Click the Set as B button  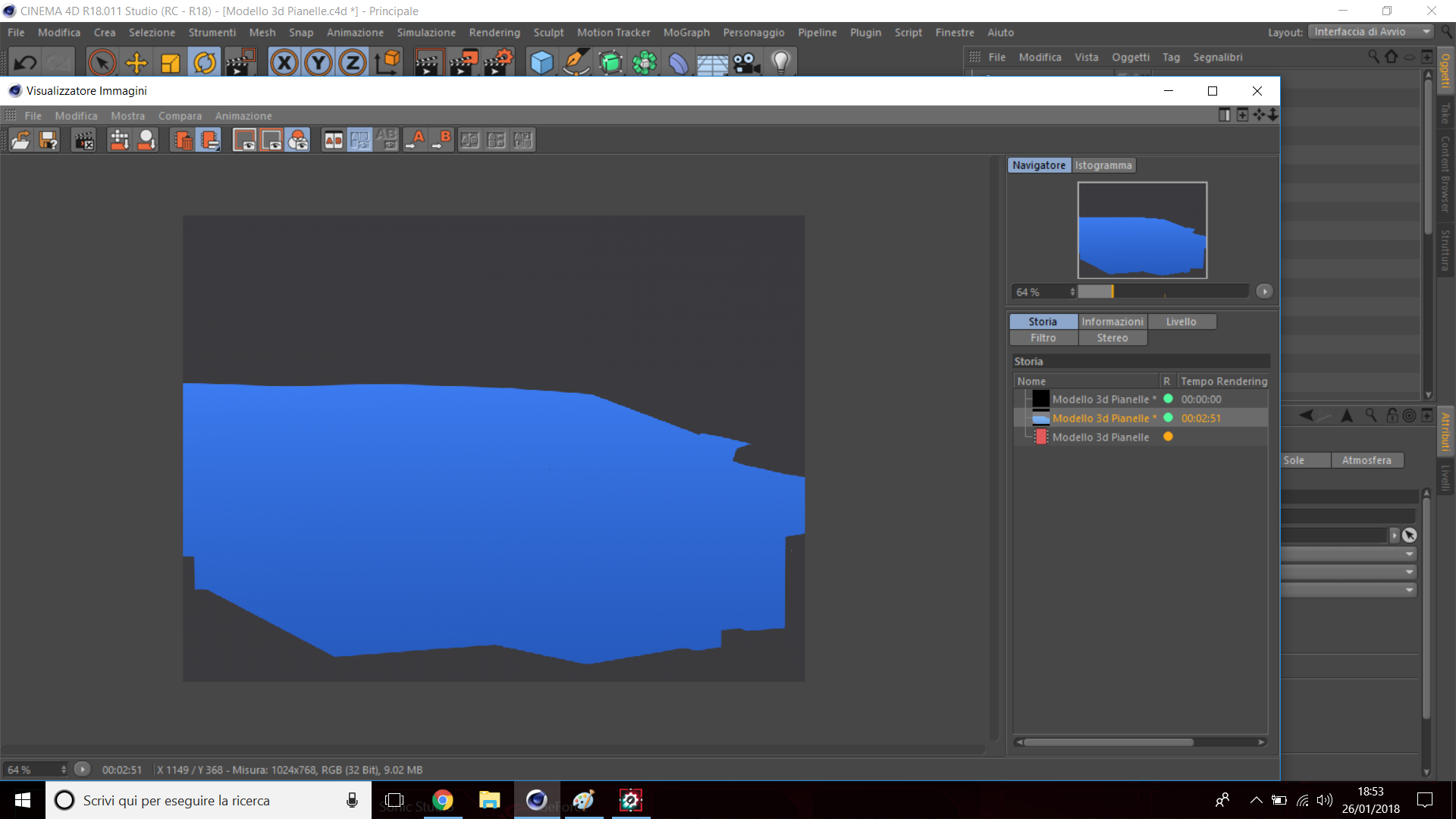click(x=441, y=140)
